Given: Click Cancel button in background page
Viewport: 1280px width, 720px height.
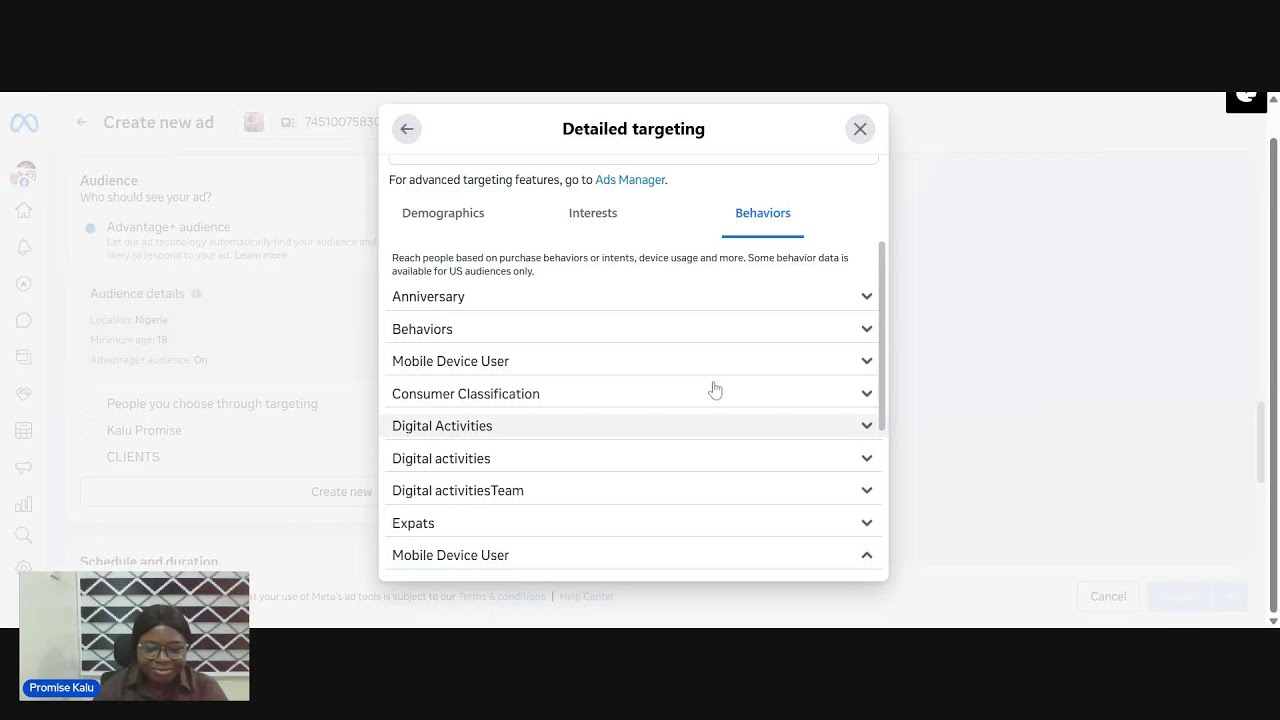Looking at the screenshot, I should coord(1108,596).
